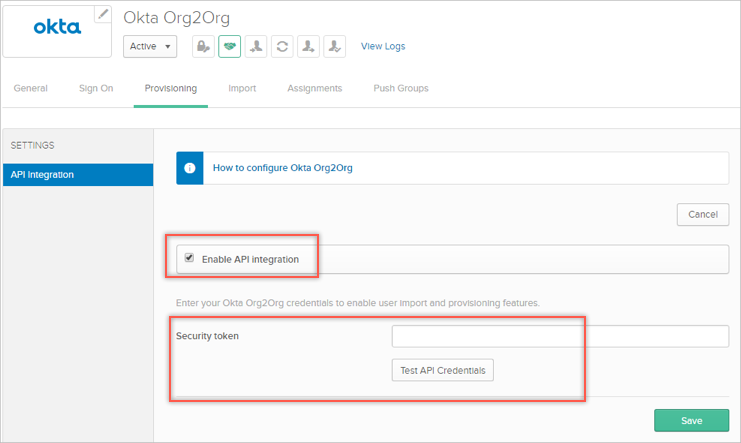The image size is (741, 443).
Task: Click the Okta logo thumbnail
Action: pos(57,29)
